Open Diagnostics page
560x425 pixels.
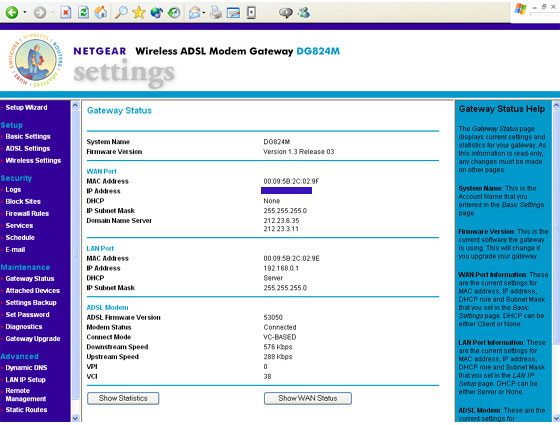click(24, 327)
